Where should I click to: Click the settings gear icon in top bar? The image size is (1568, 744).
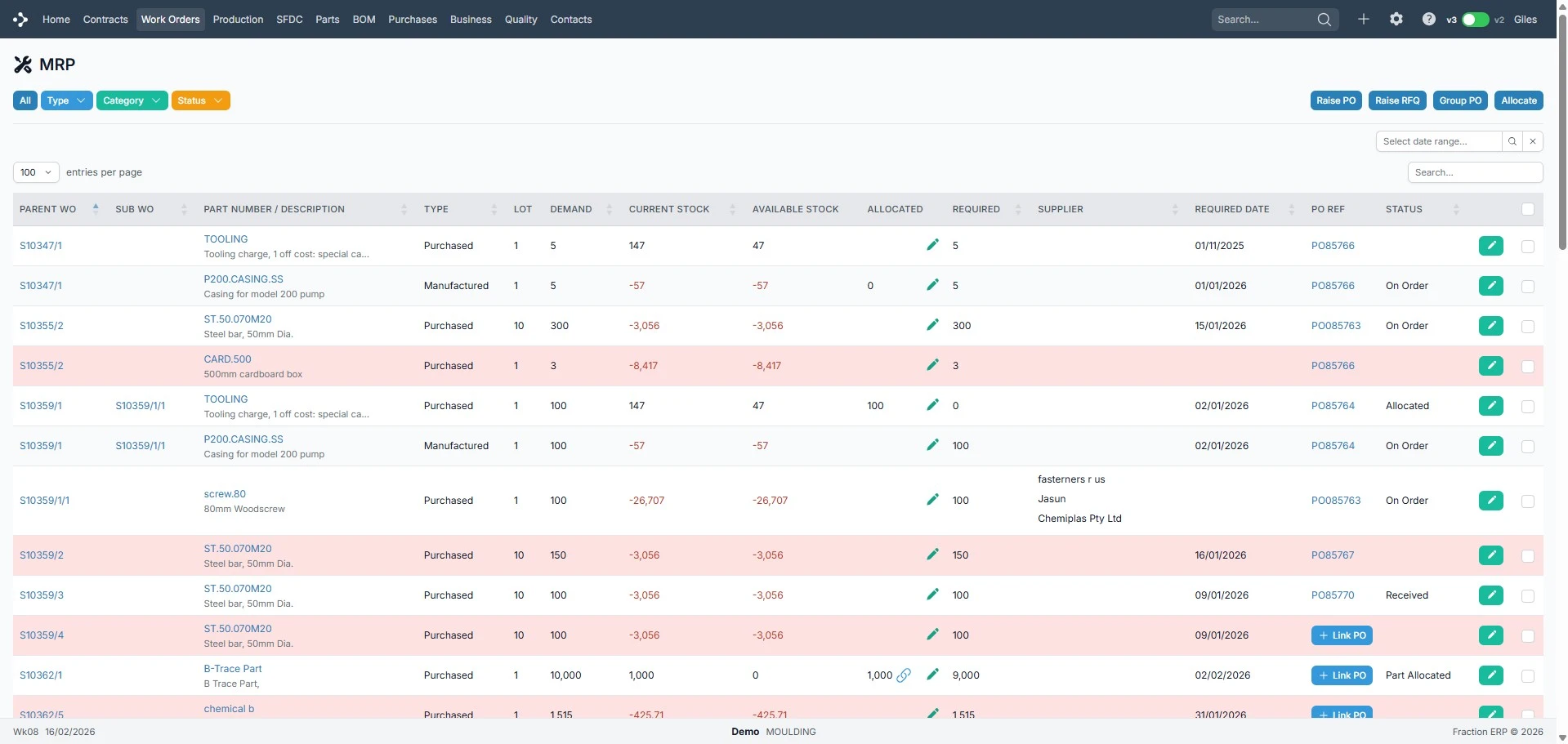coord(1396,19)
